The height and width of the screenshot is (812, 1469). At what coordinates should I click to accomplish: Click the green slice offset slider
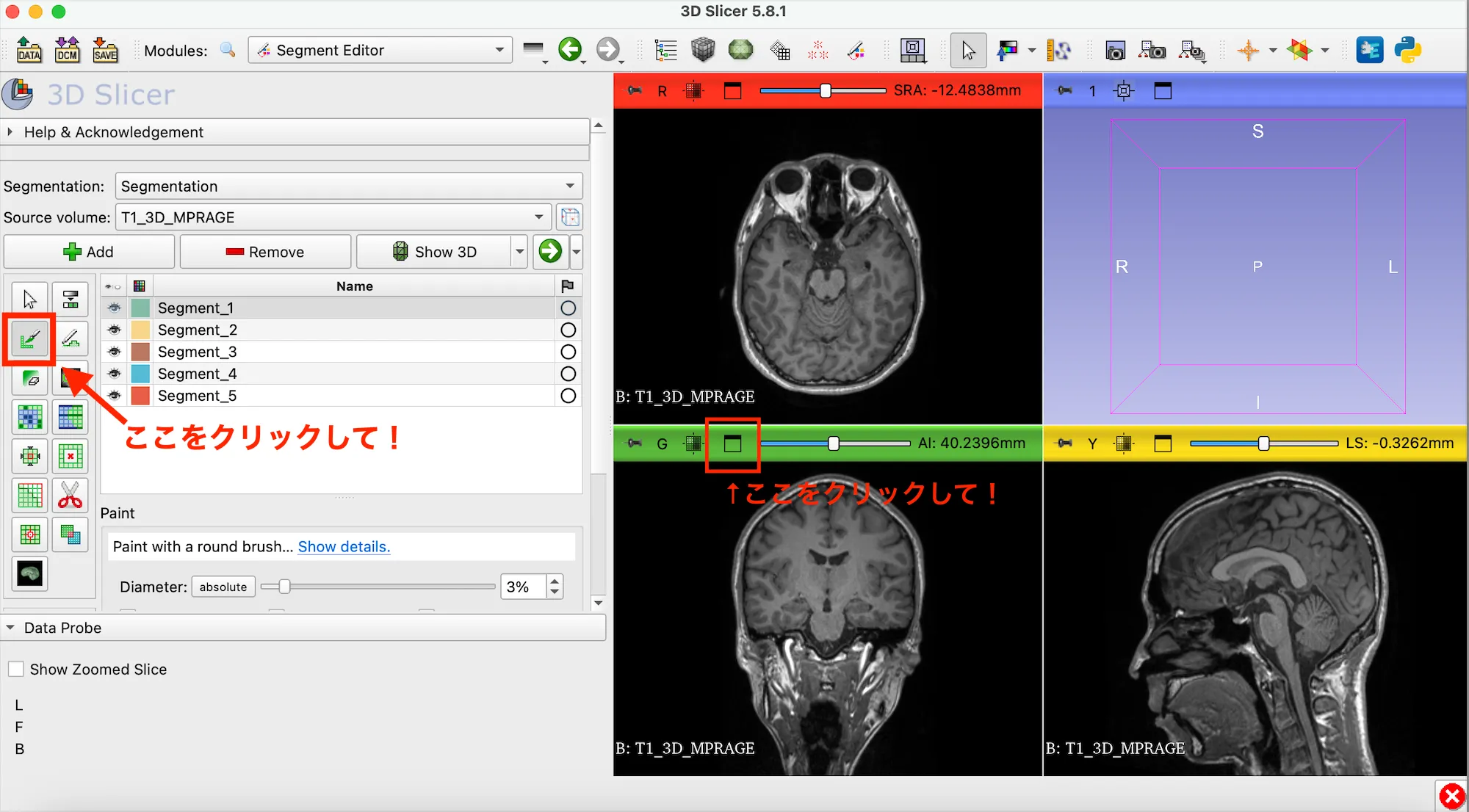(834, 443)
